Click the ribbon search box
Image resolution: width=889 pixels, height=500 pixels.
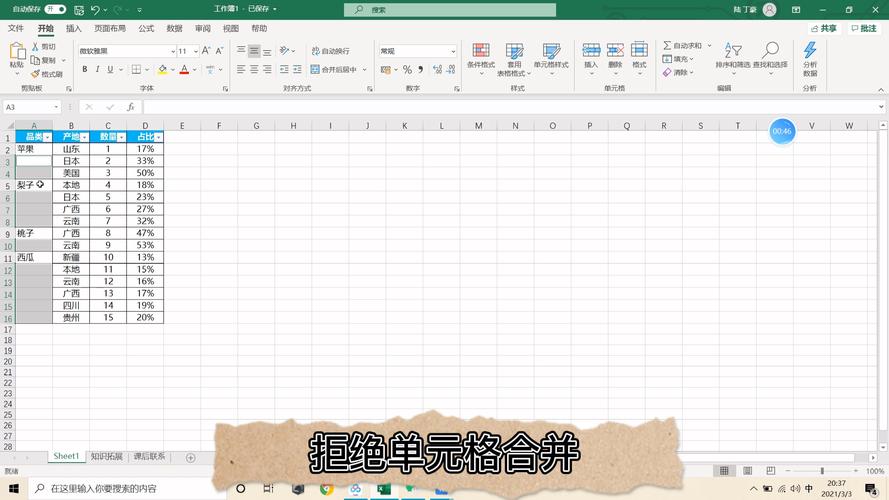coord(450,10)
